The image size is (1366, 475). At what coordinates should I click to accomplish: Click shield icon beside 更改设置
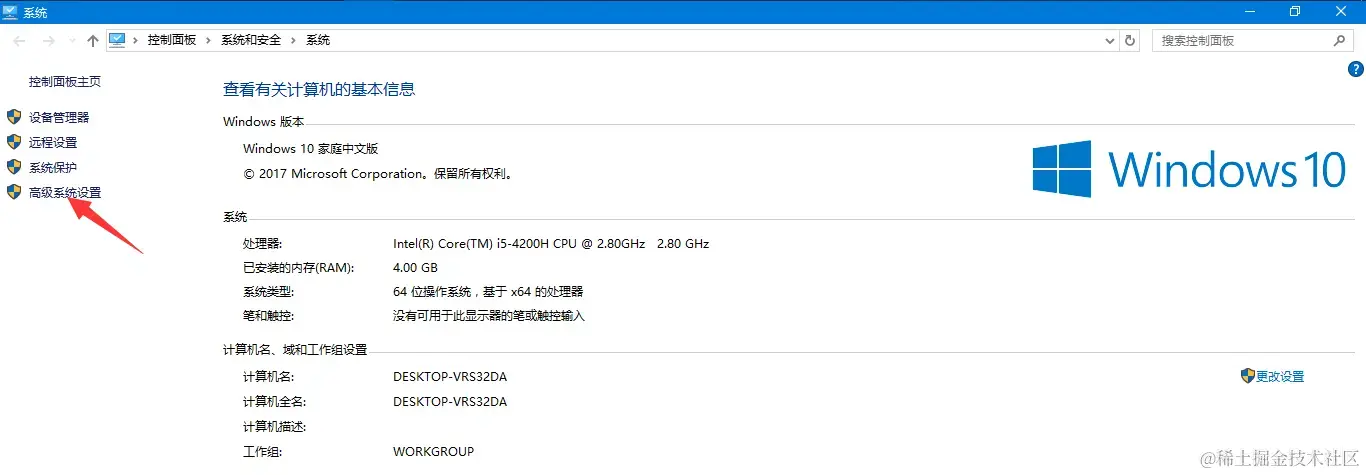1247,376
